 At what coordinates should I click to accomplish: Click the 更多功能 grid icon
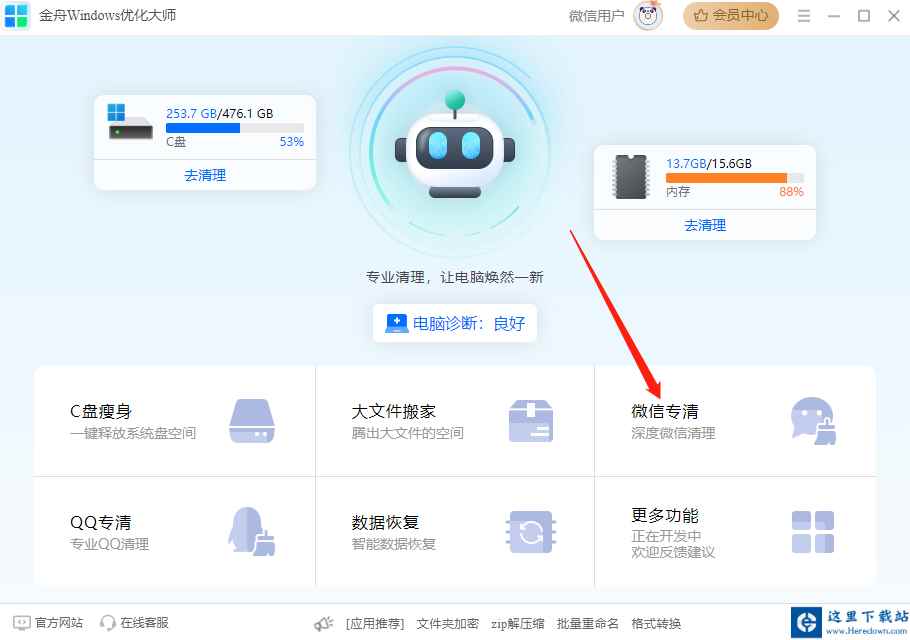[812, 531]
